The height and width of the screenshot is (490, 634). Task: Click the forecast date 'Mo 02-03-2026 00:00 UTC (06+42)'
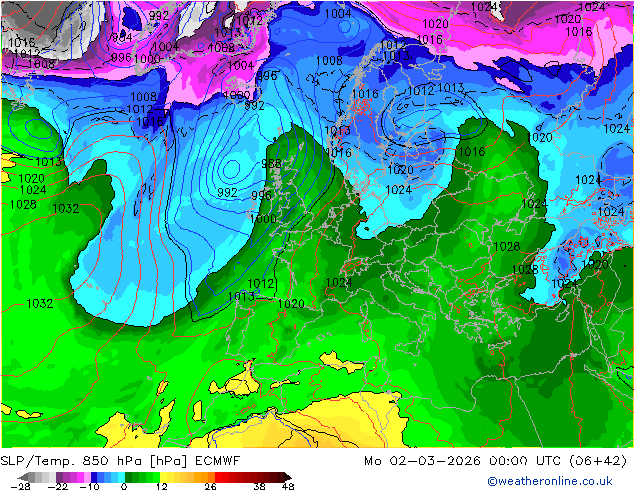[x=496, y=461]
